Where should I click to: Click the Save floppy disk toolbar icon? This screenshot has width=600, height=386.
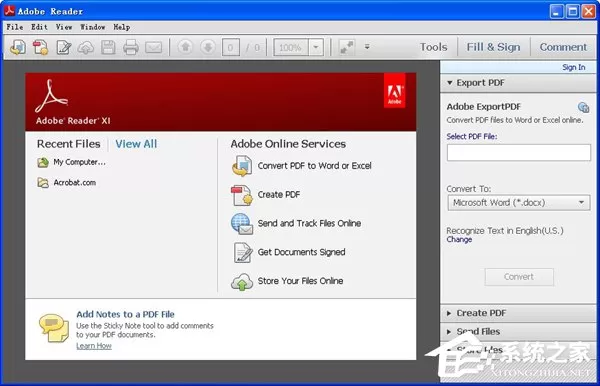108,47
